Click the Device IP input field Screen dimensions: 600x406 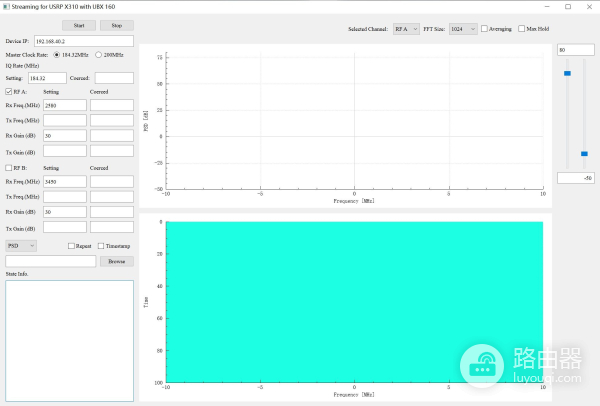83,41
